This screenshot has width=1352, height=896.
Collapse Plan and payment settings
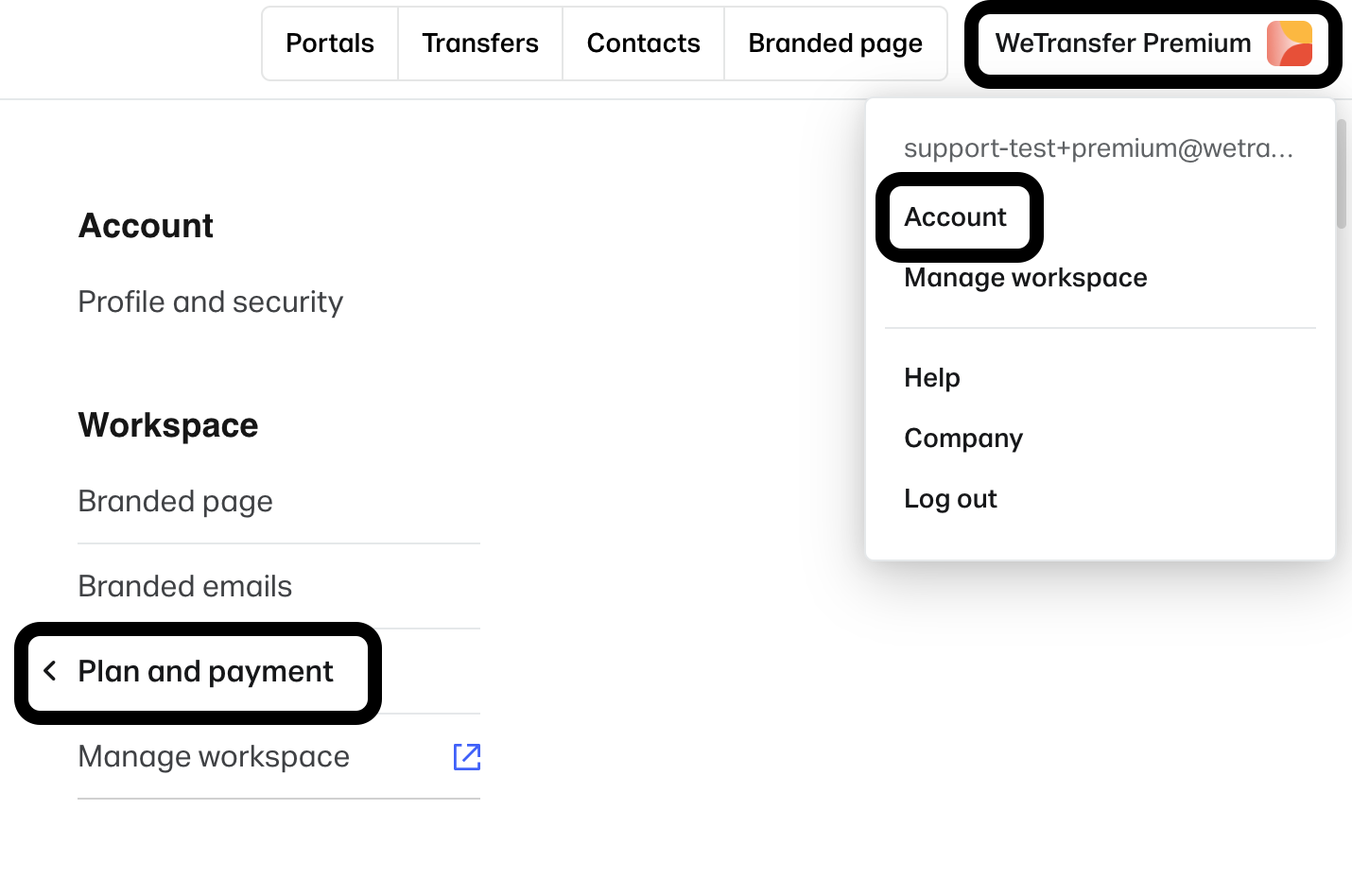(x=204, y=671)
